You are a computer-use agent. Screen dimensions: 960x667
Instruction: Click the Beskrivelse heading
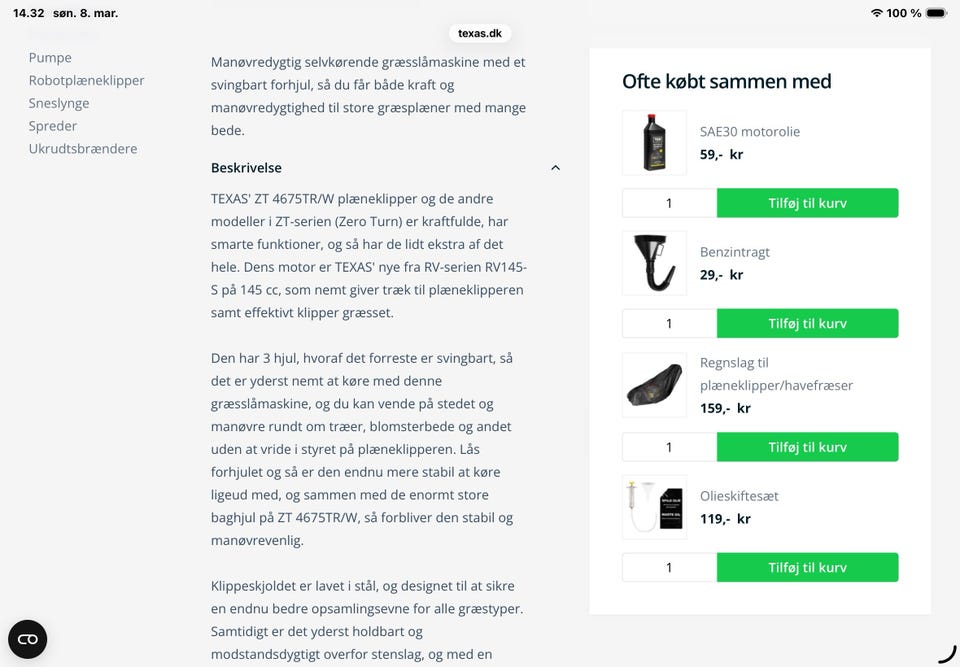pos(246,168)
